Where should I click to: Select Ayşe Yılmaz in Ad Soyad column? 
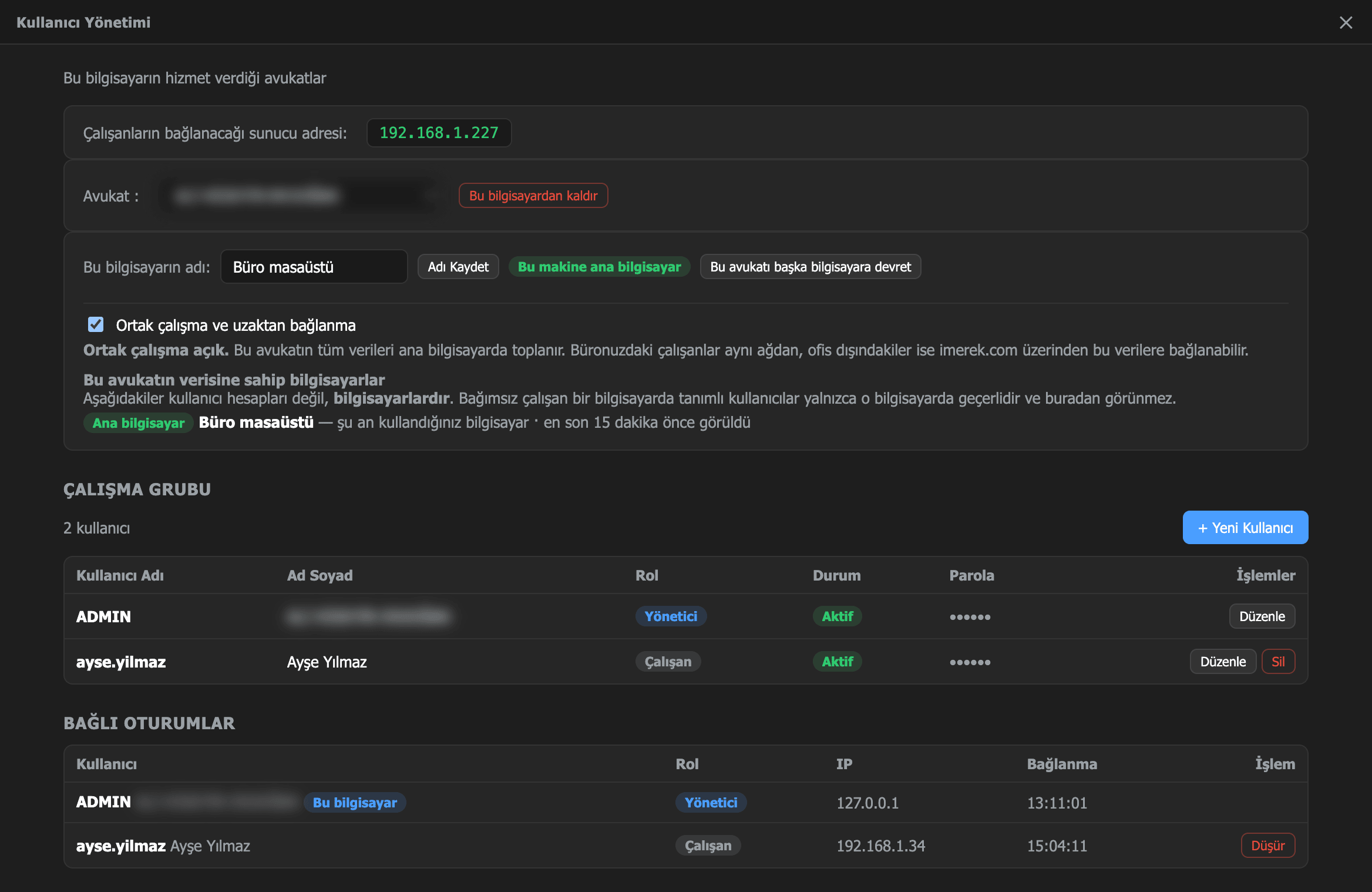pyautogui.click(x=327, y=662)
